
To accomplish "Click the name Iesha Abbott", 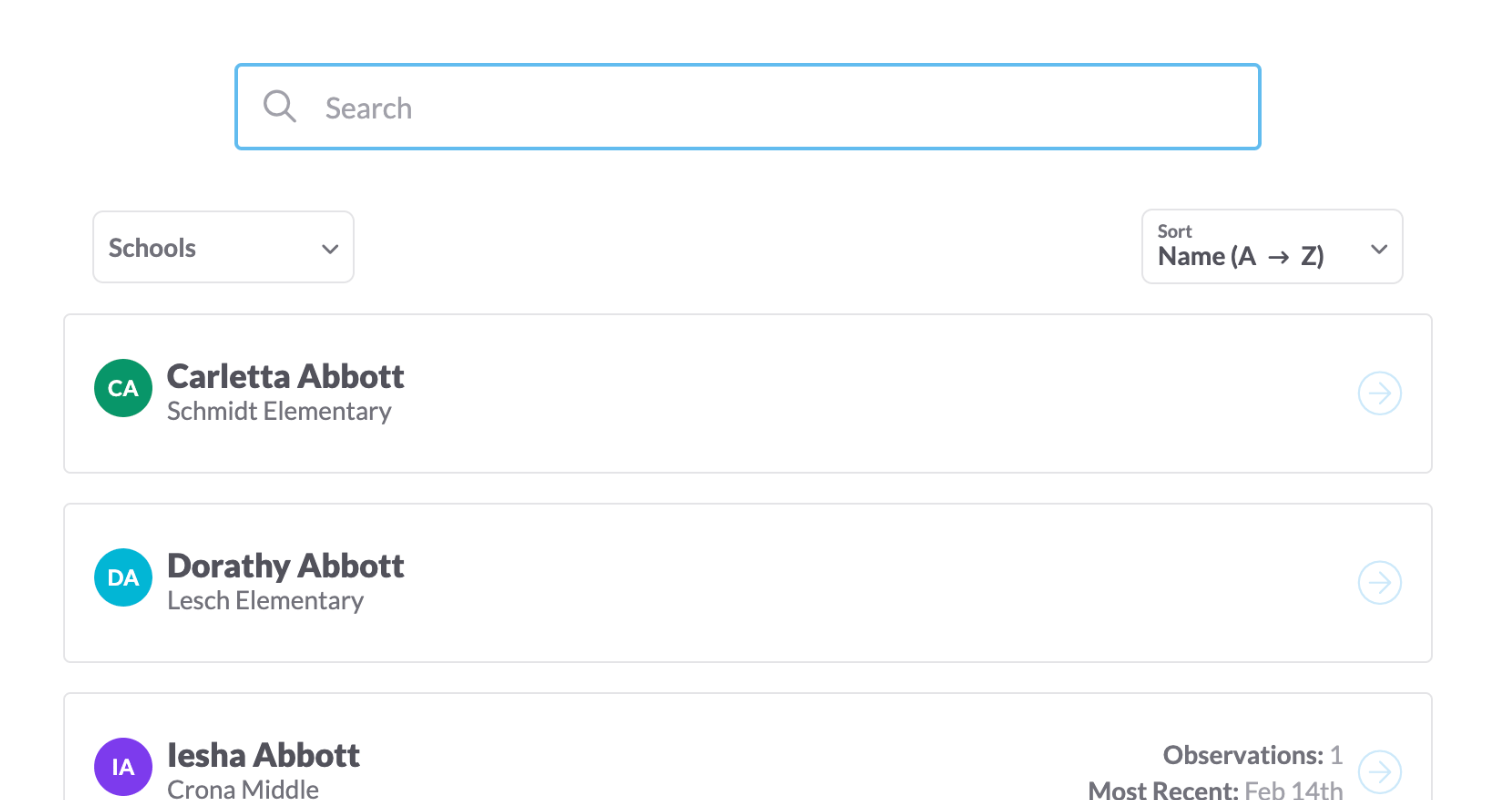I will (x=263, y=755).
